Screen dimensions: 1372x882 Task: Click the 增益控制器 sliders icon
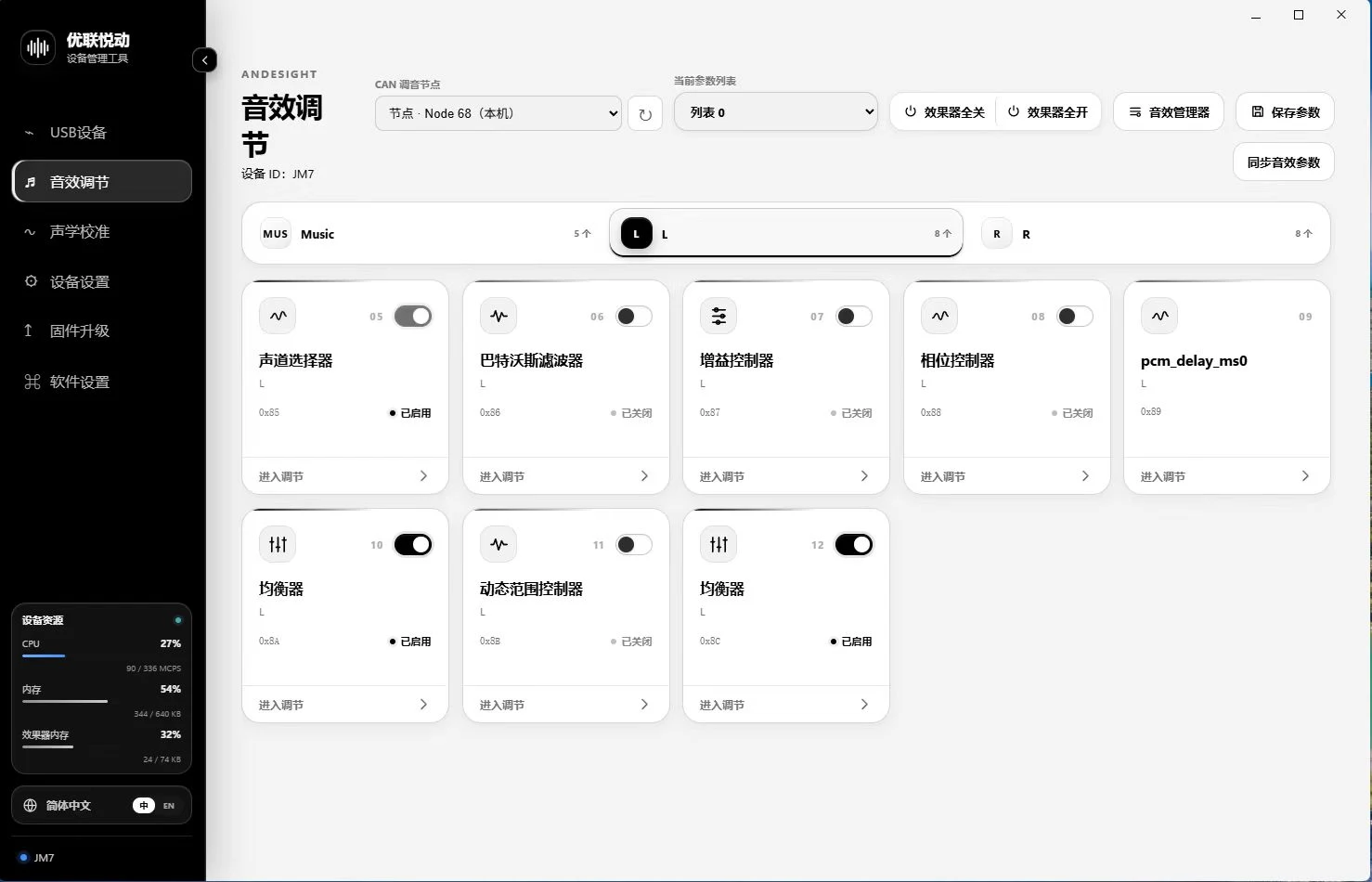tap(718, 316)
